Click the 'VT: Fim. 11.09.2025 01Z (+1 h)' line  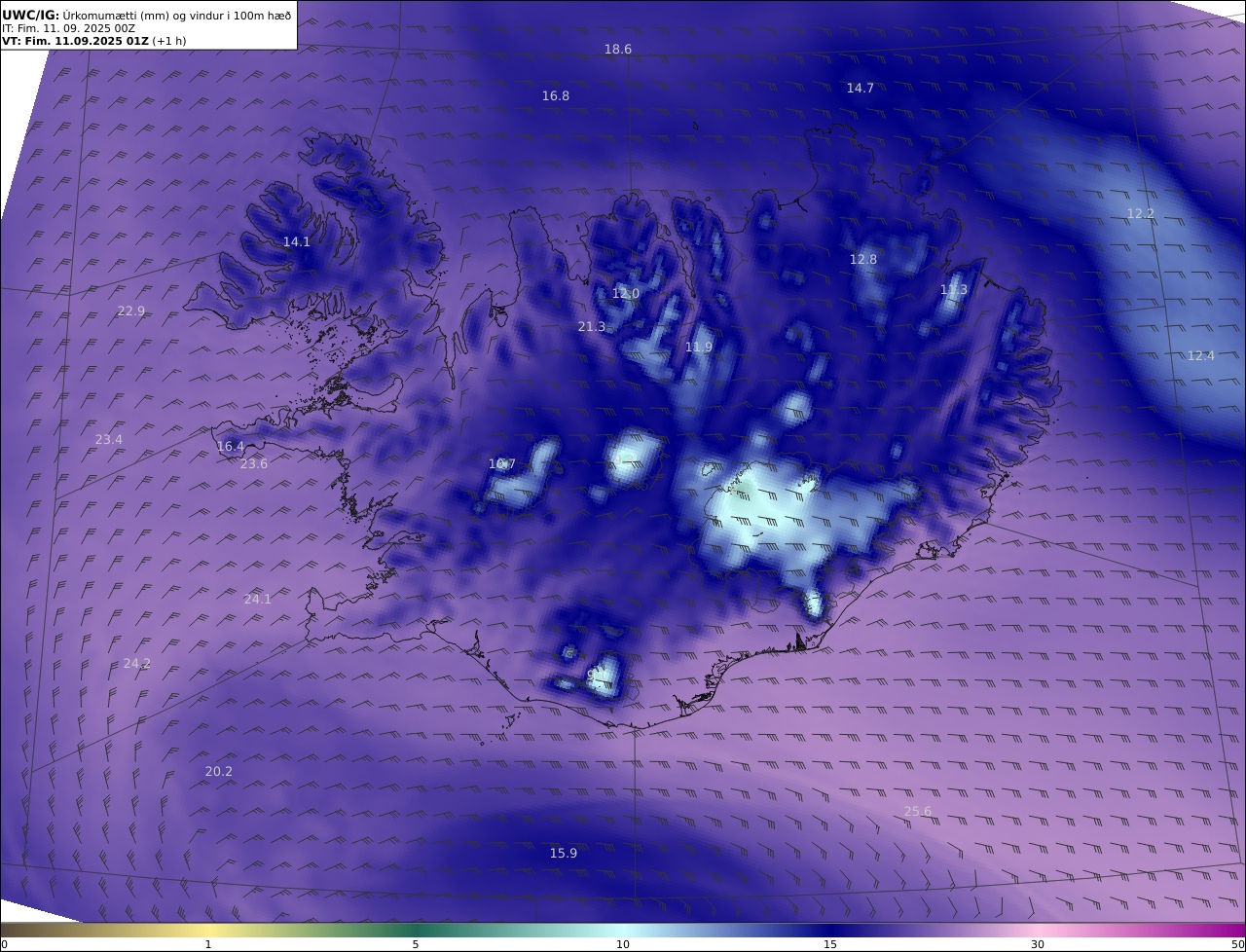tap(94, 41)
